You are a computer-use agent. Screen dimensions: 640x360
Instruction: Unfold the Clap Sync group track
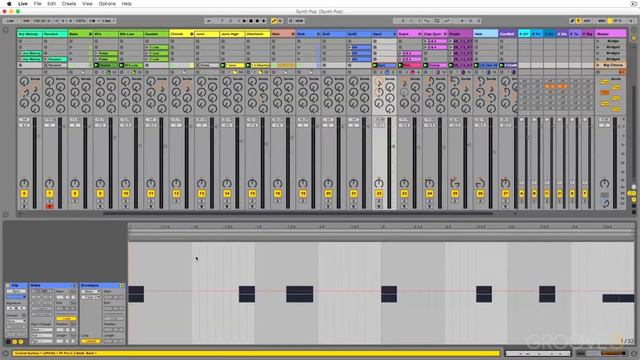[444, 34]
